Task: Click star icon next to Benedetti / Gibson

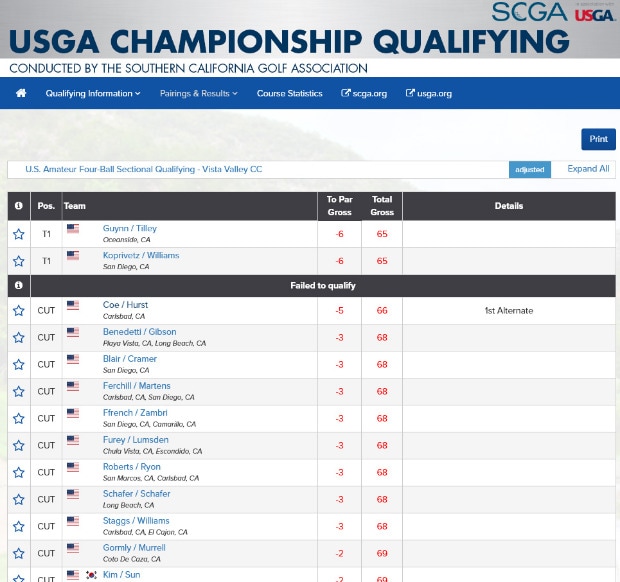Action: point(18,338)
